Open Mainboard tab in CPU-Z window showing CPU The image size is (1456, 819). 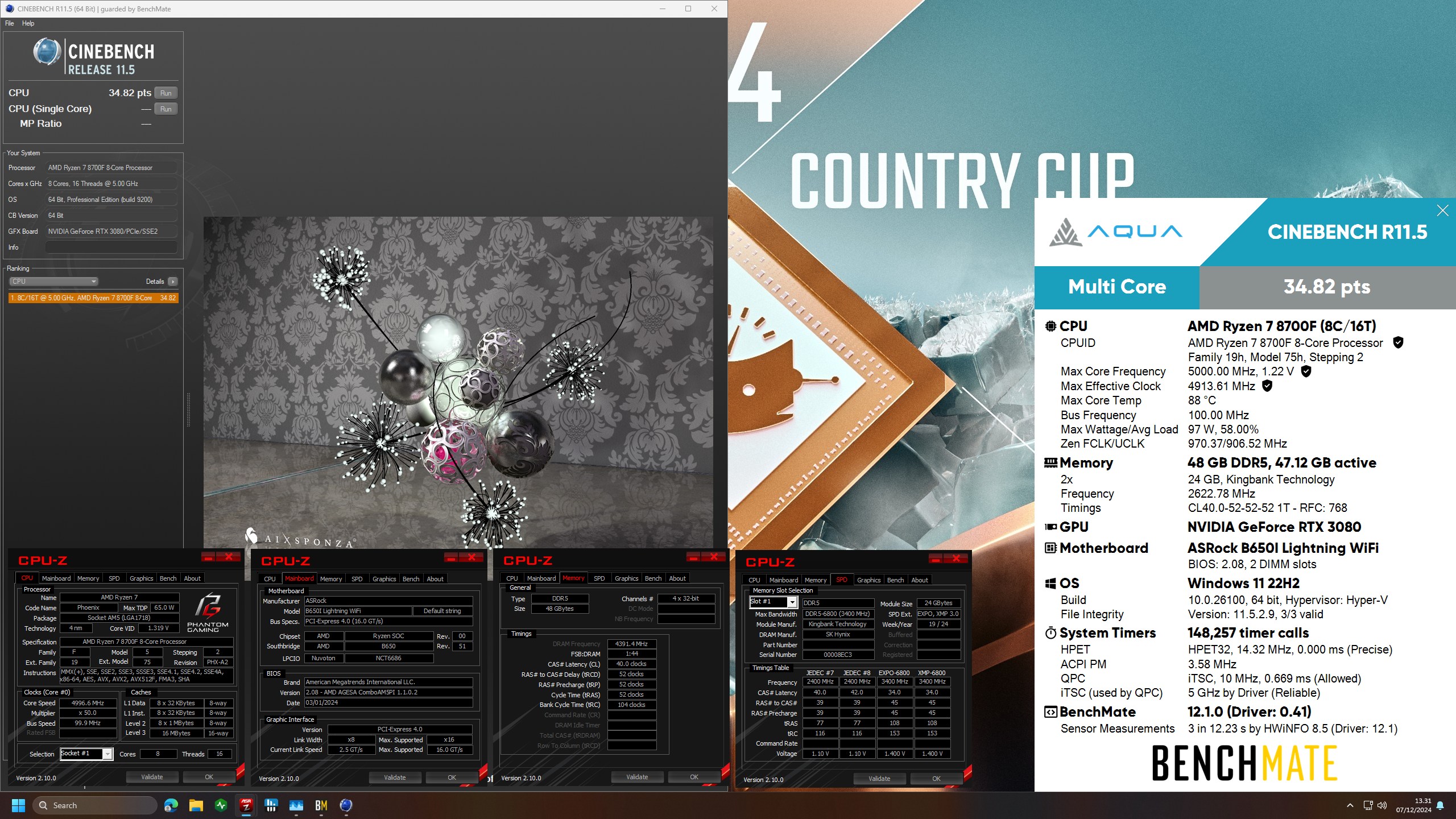click(56, 578)
